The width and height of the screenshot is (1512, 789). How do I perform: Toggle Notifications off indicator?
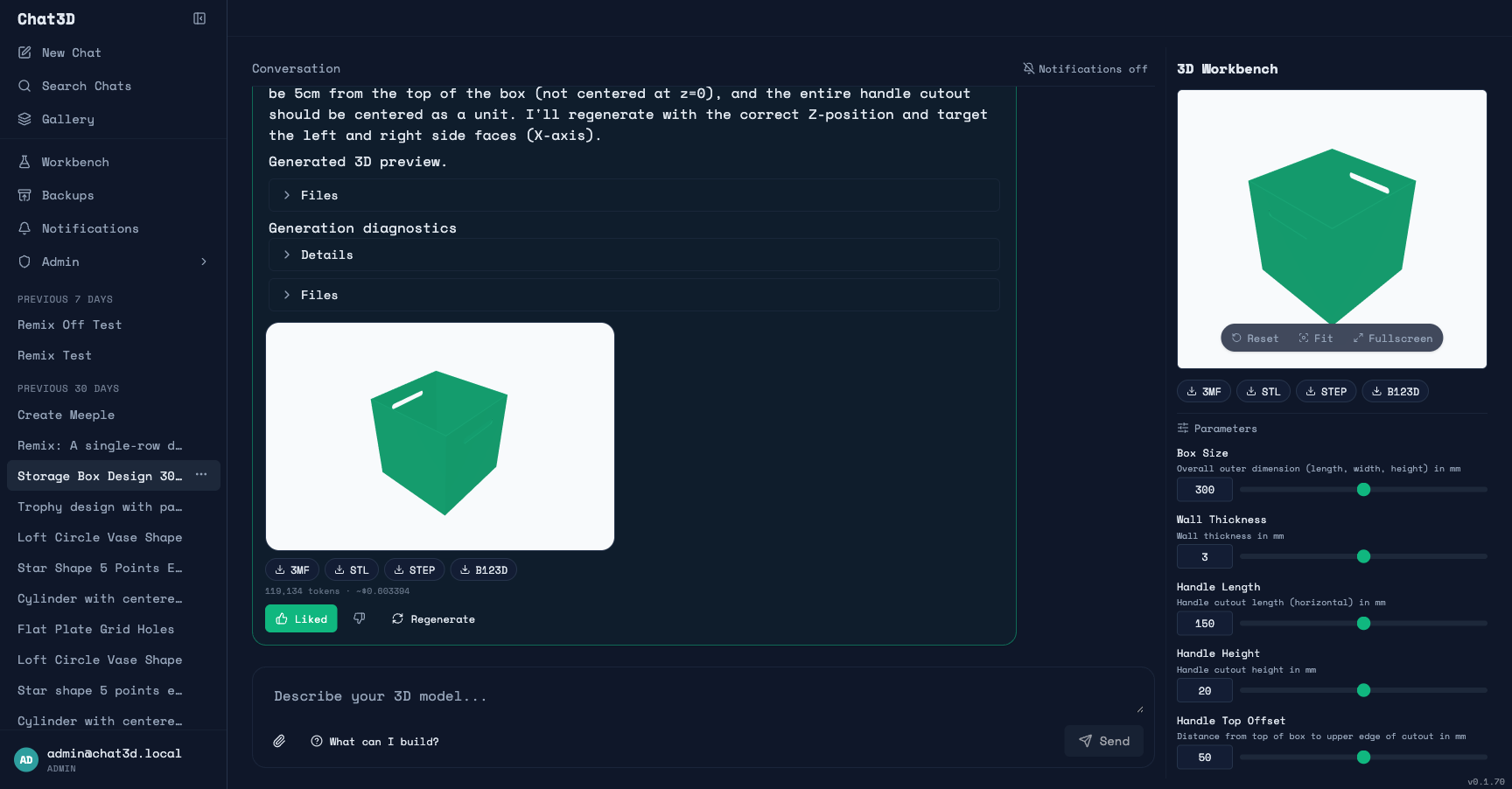tap(1085, 69)
